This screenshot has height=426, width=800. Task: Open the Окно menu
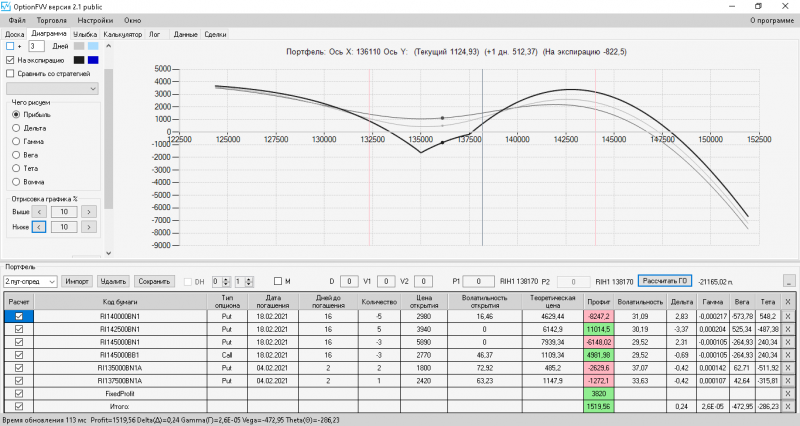(132, 20)
